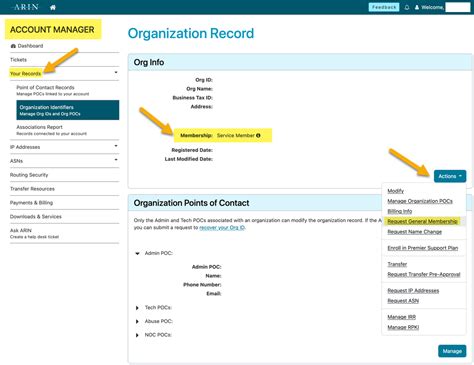This screenshot has height=365, width=474.
Task: Open Tickets in the sidebar
Action: 18,60
